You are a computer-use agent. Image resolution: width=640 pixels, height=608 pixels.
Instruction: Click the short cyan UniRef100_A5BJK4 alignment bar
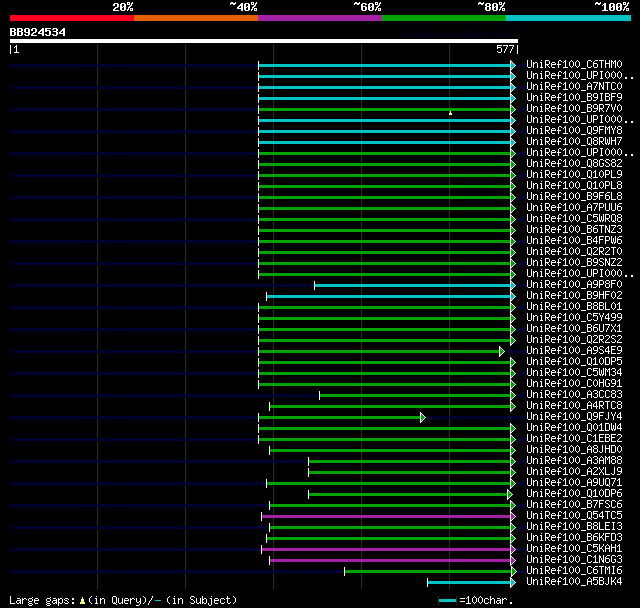(469, 583)
